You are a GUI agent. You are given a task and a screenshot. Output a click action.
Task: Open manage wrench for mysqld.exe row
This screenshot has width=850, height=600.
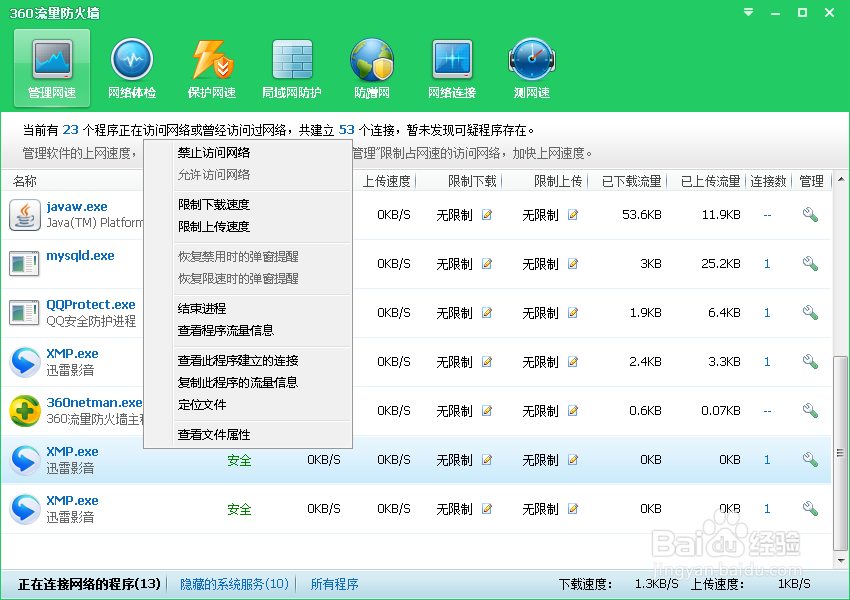[810, 264]
